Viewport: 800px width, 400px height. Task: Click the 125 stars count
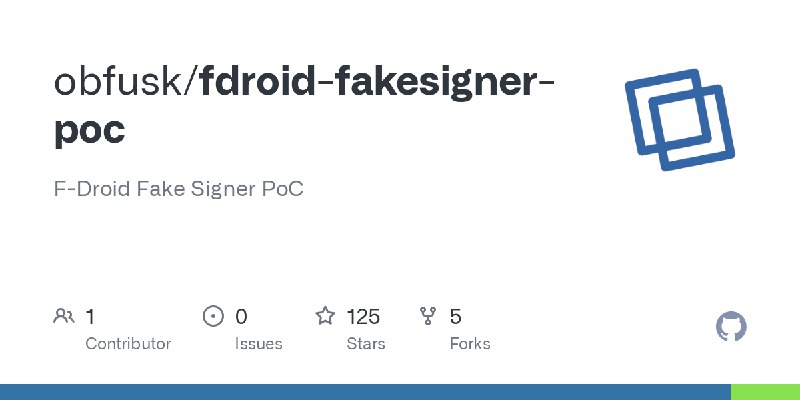(x=363, y=317)
